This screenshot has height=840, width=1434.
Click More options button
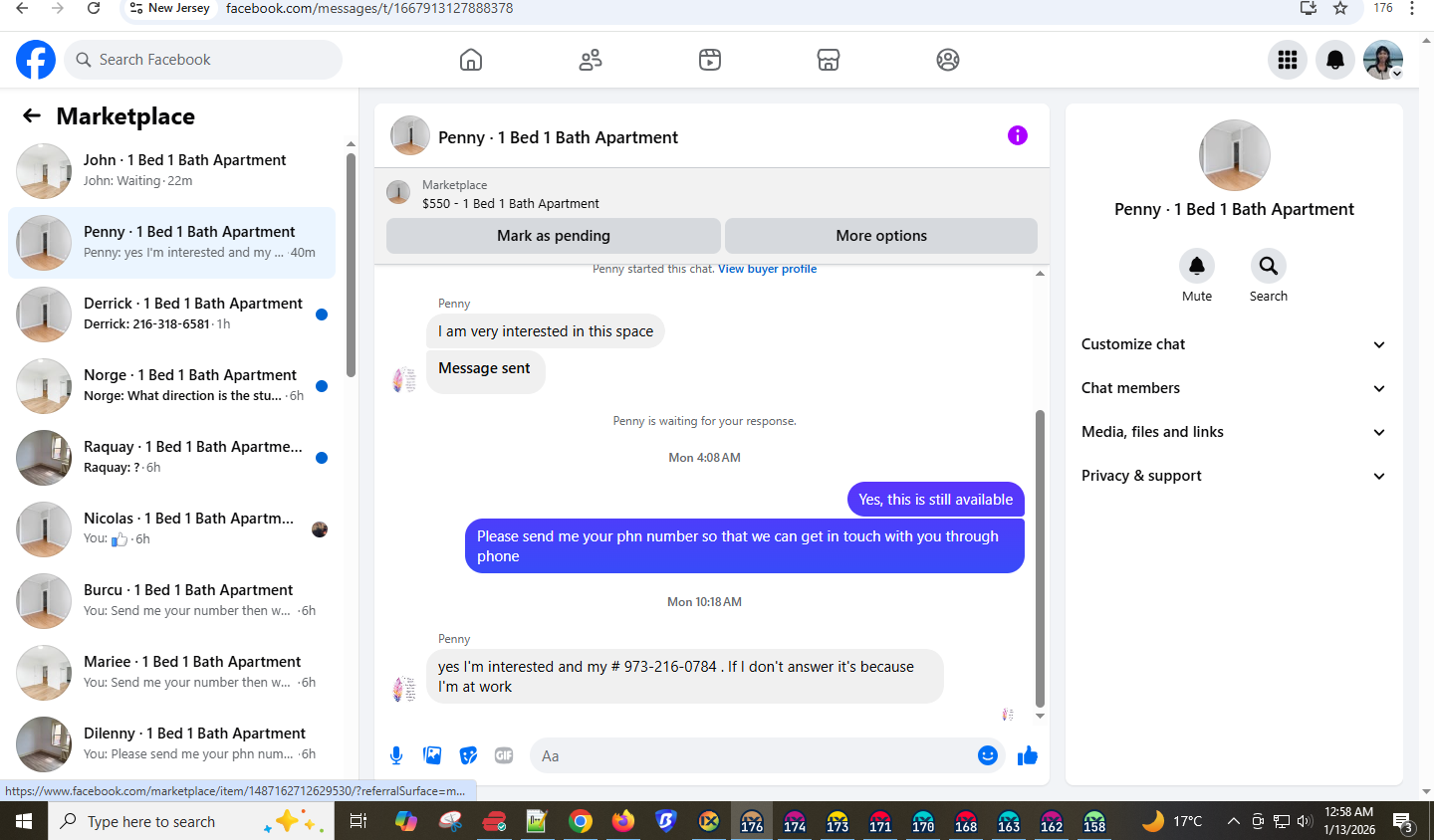click(x=881, y=236)
